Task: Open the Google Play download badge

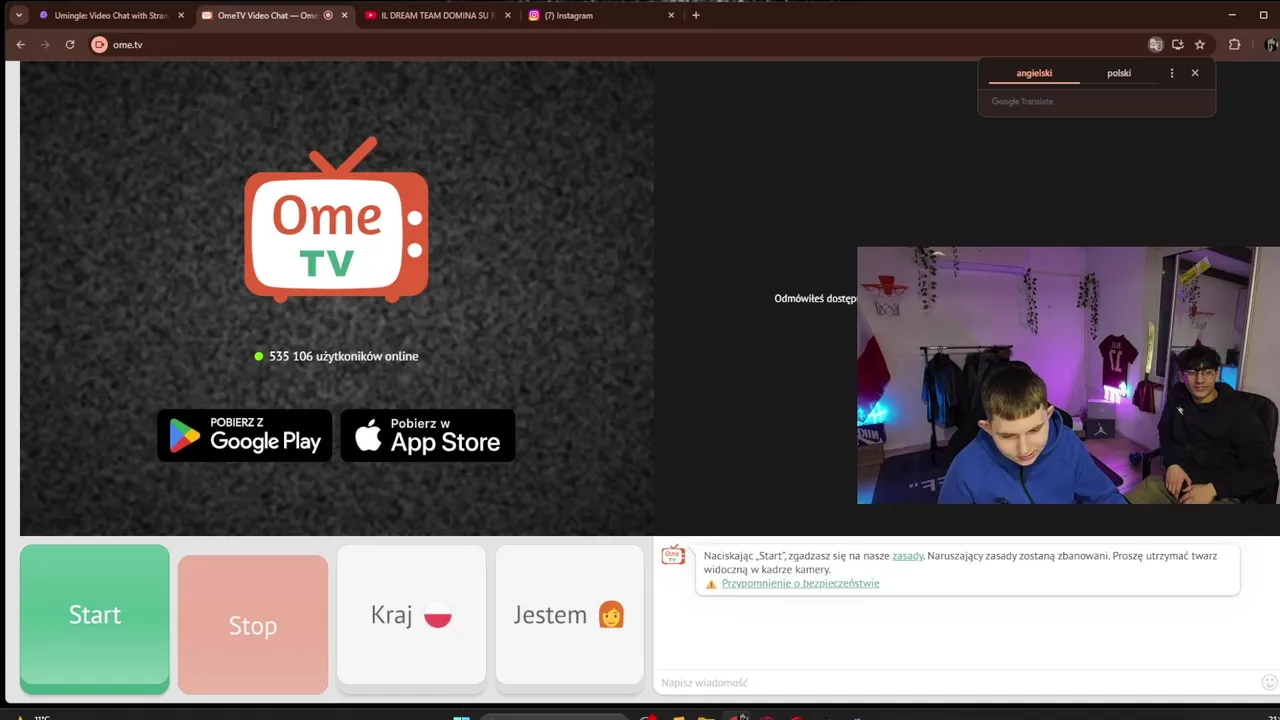Action: 245,435
